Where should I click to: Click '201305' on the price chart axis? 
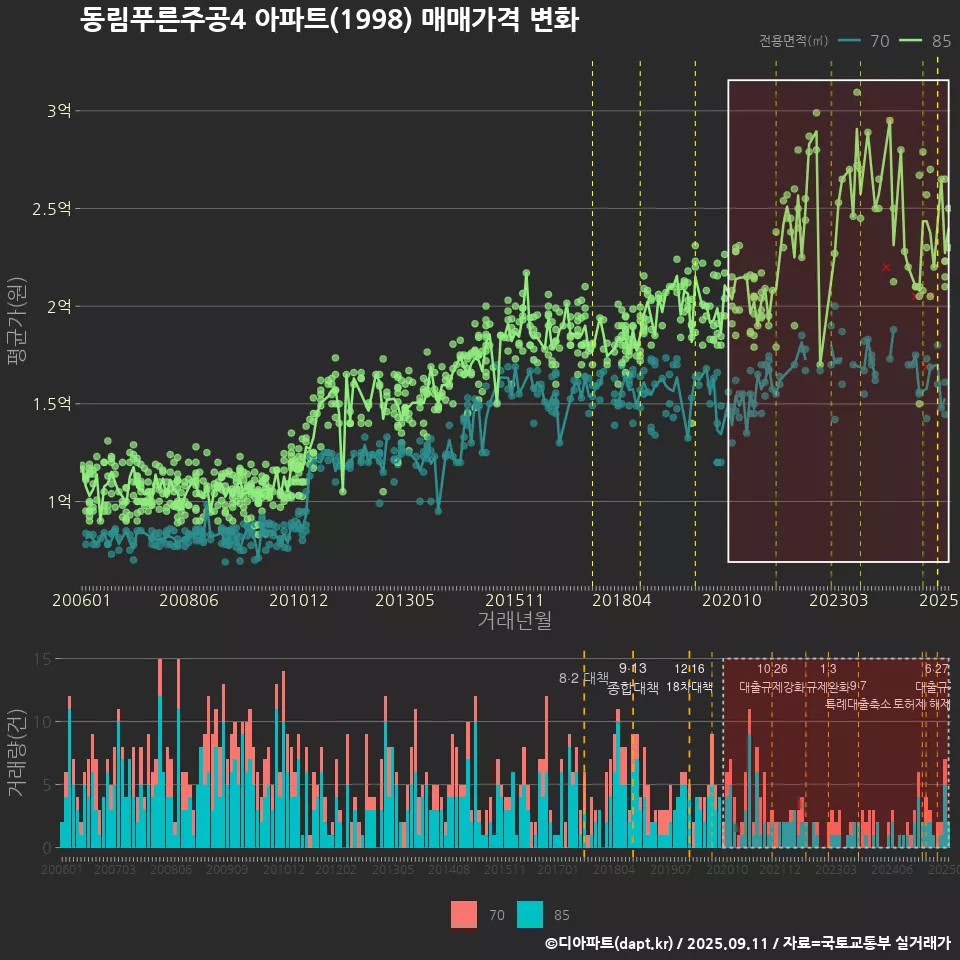tap(405, 600)
